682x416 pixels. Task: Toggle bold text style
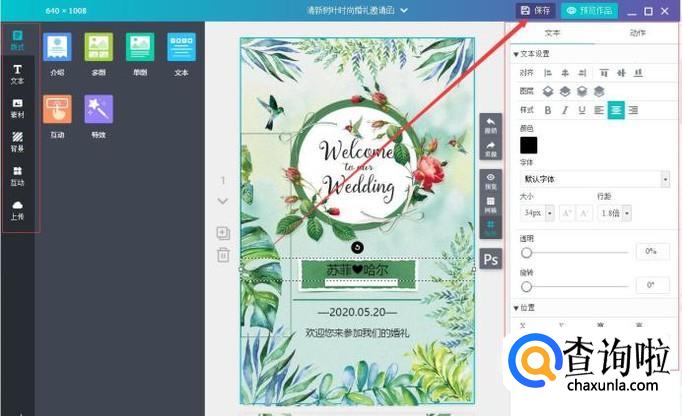tap(547, 110)
